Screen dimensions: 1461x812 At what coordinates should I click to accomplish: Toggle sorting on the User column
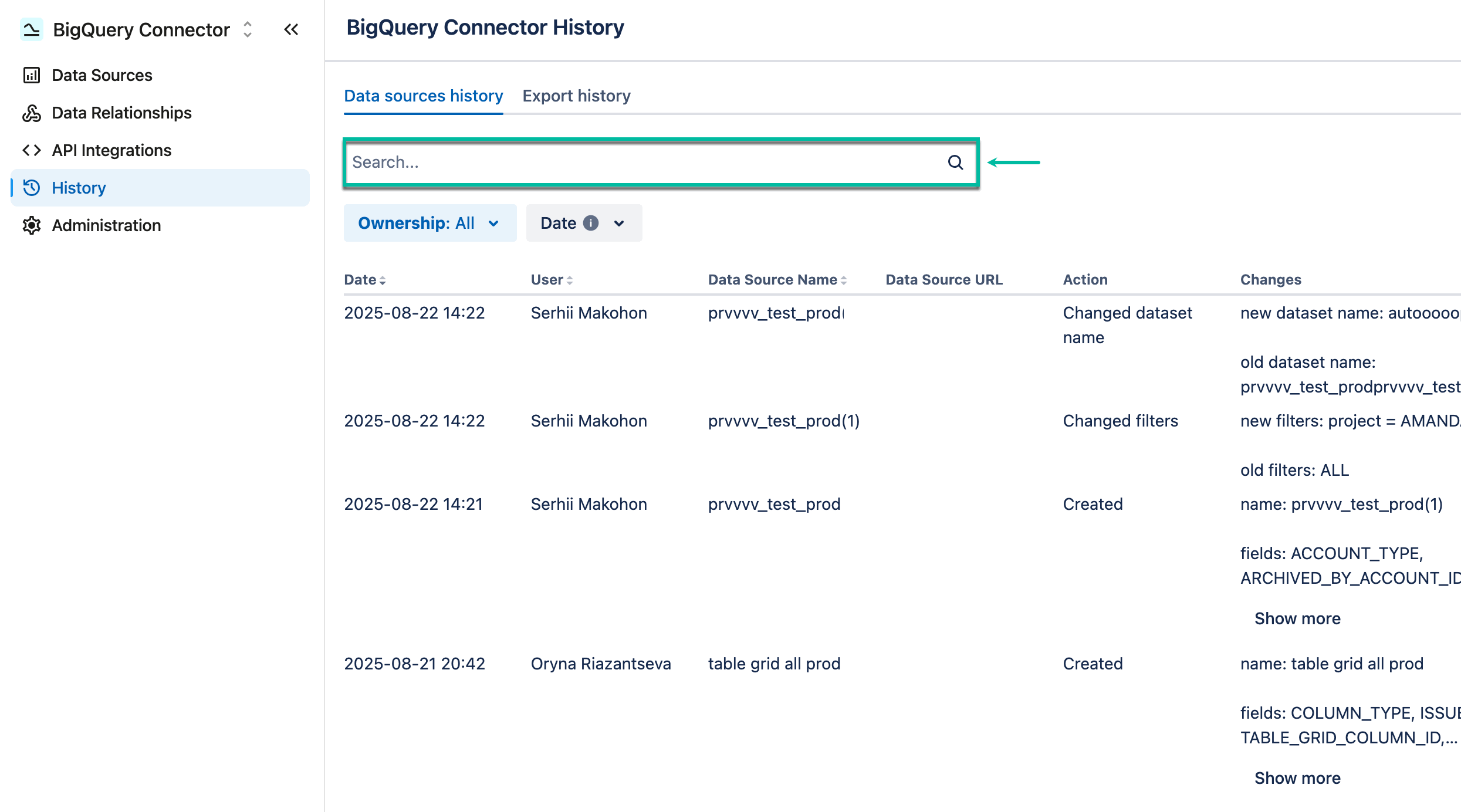click(569, 280)
